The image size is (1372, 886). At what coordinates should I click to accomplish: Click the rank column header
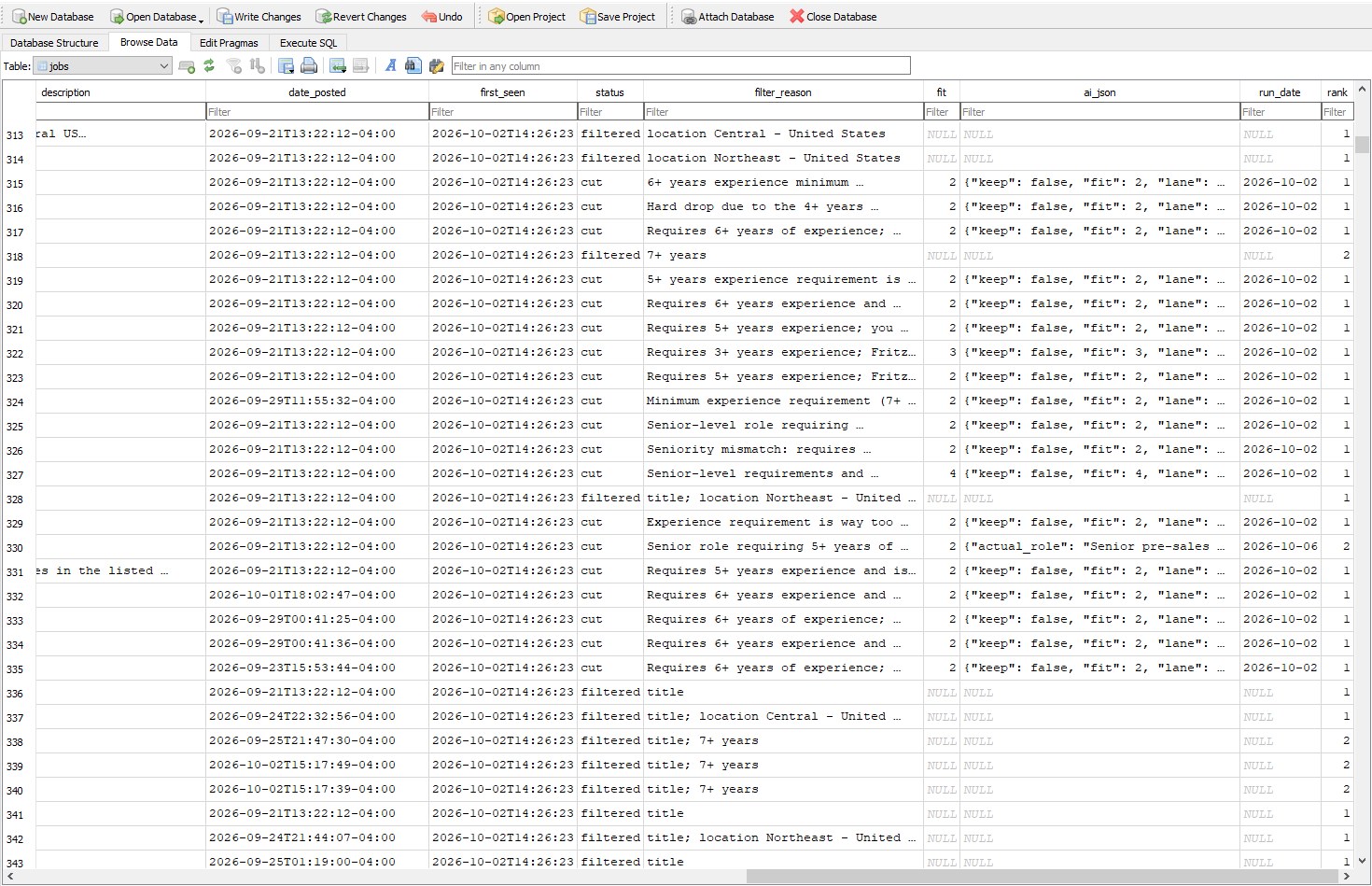[x=1337, y=92]
